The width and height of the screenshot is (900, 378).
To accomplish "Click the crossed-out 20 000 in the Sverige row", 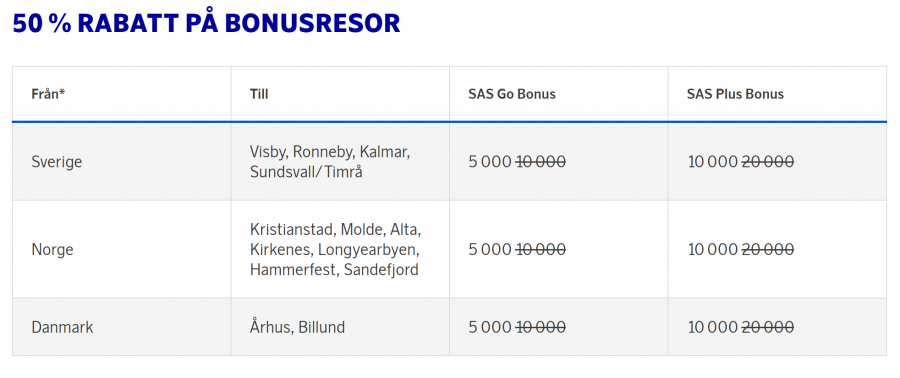I will click(768, 162).
